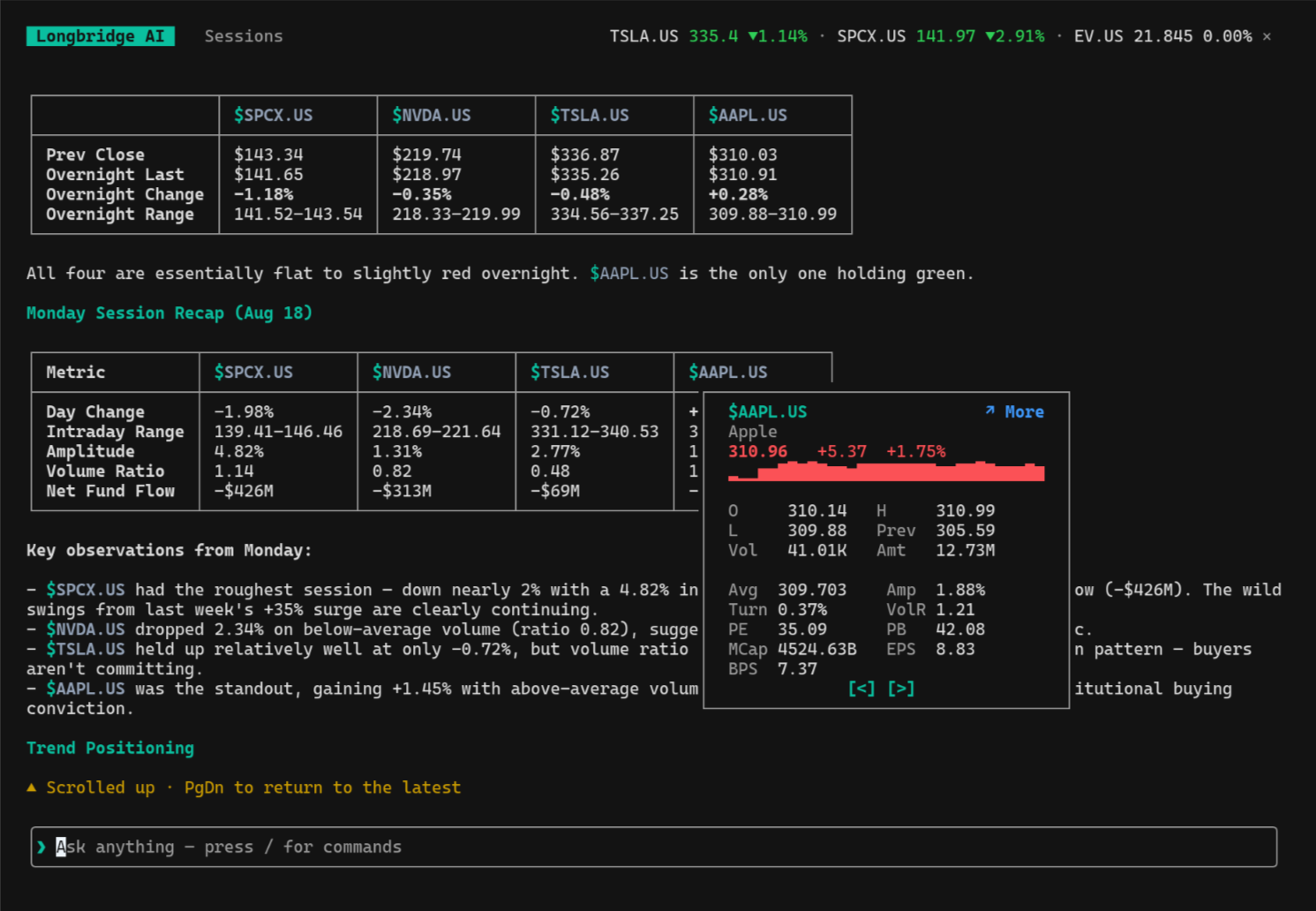Viewport: 1316px width, 911px height.
Task: Select the TSLA.US ticker in the top bar
Action: click(708, 36)
